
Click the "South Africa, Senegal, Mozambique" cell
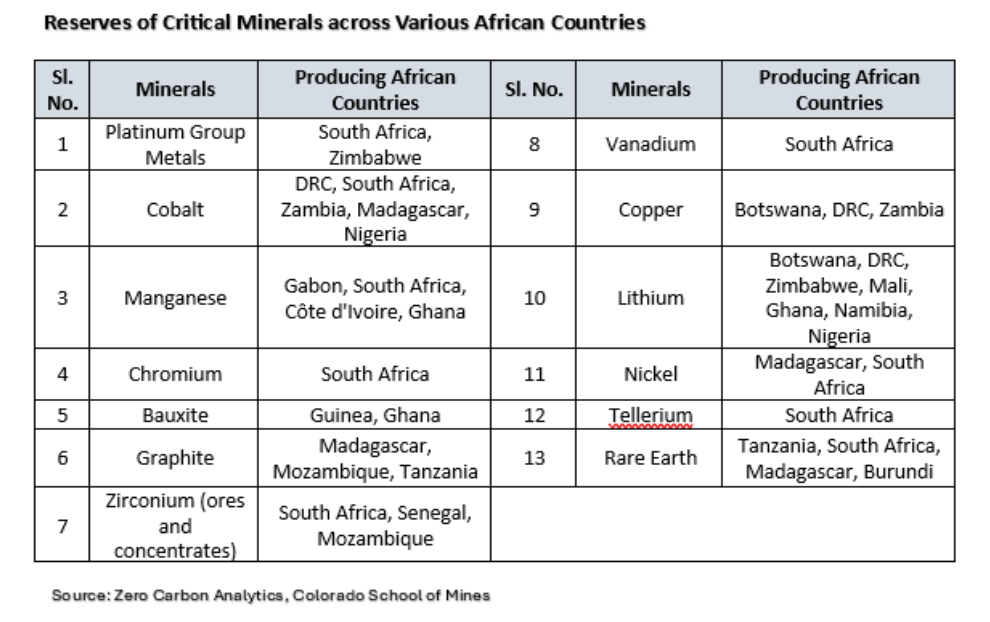click(374, 524)
